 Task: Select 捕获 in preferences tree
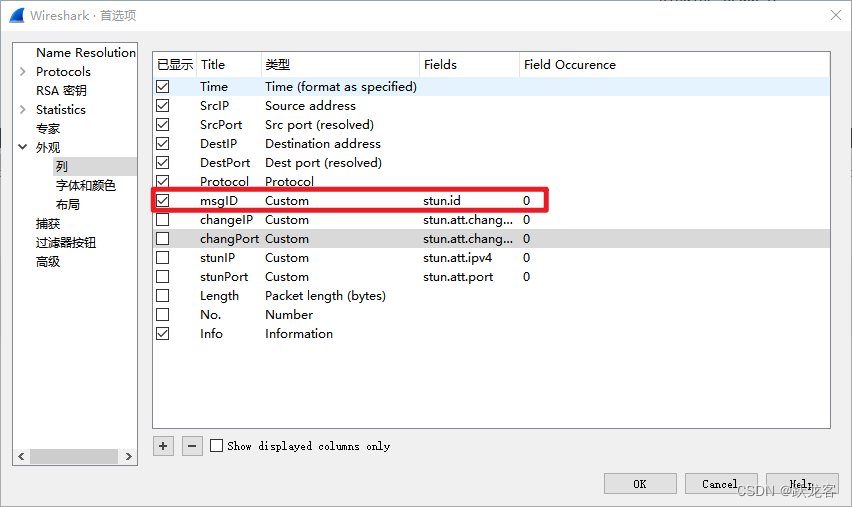(48, 223)
